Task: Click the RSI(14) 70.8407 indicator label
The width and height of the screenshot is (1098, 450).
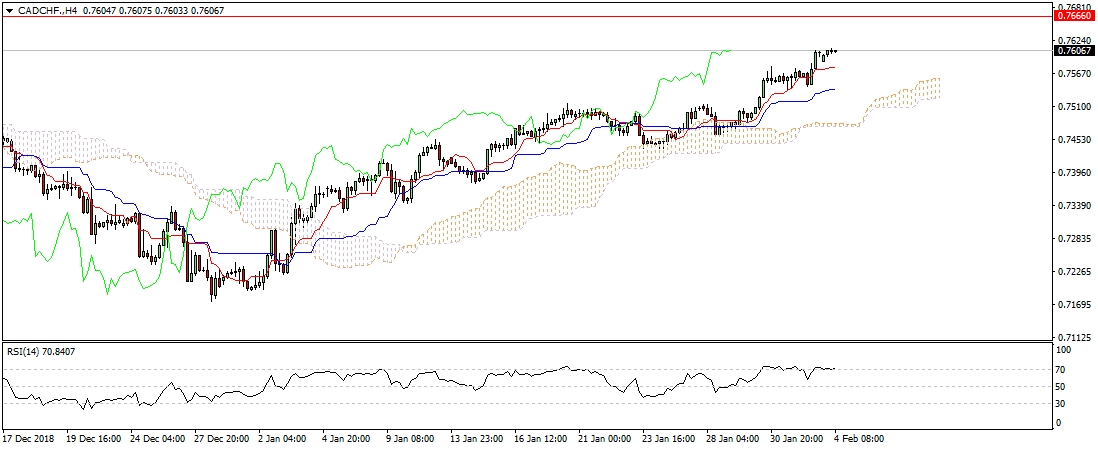Action: 41,351
